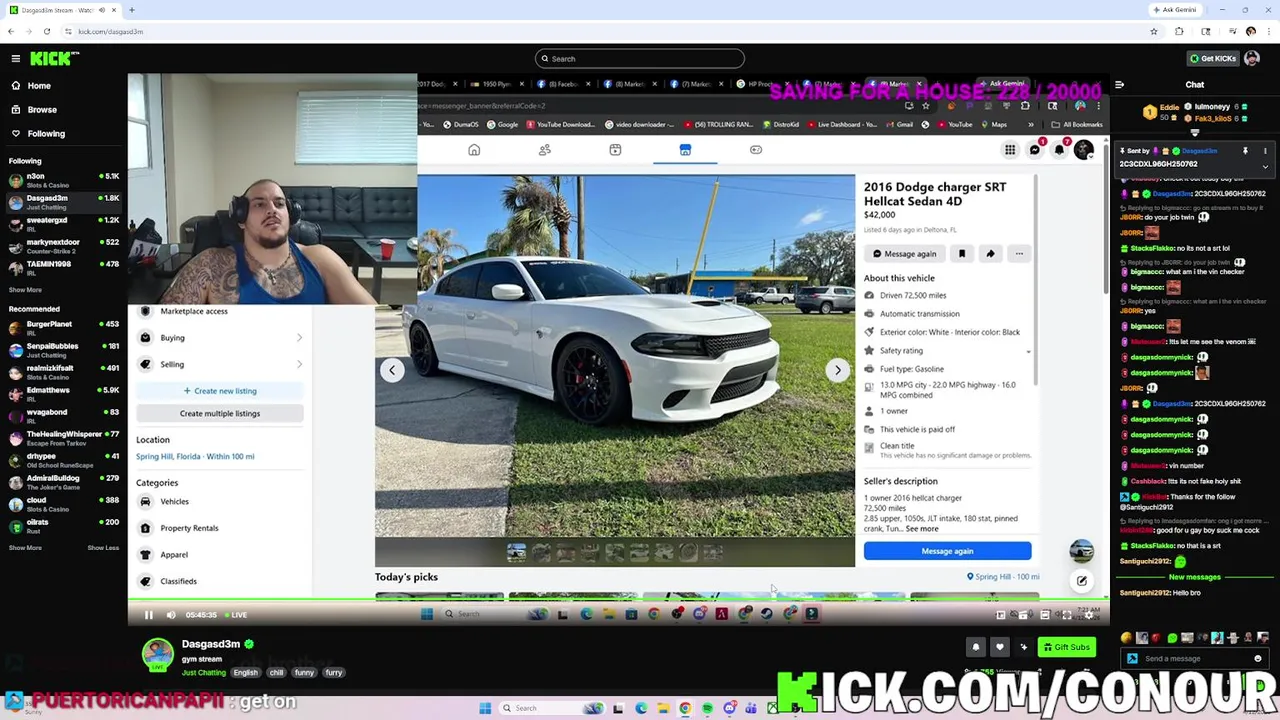Open stream player settings gear
Image resolution: width=1280 pixels, height=720 pixels.
pyautogui.click(x=1089, y=615)
